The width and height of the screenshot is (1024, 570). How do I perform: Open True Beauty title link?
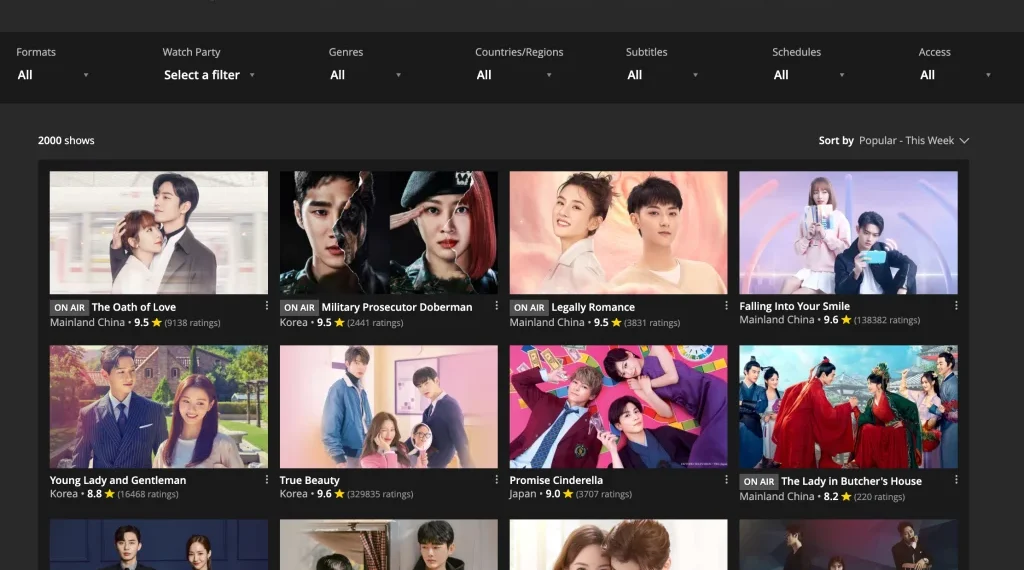310,480
